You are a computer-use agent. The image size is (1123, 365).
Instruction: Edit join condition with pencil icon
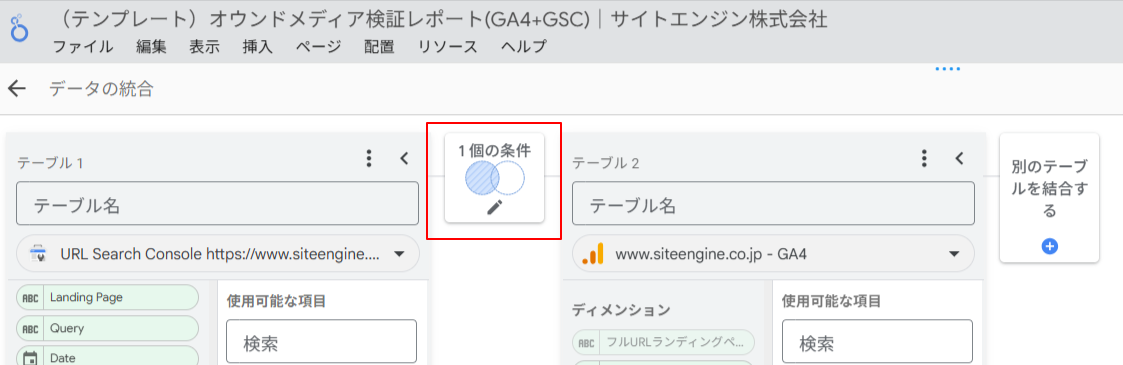(495, 208)
